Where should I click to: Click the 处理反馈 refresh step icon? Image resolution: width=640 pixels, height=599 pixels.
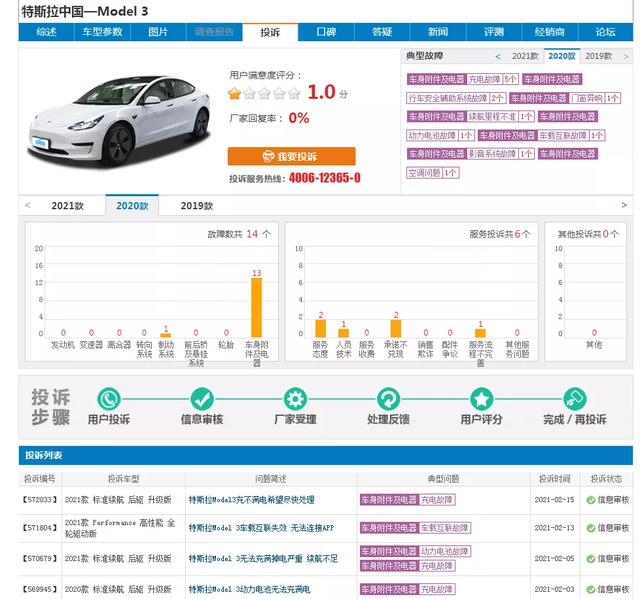[x=388, y=399]
